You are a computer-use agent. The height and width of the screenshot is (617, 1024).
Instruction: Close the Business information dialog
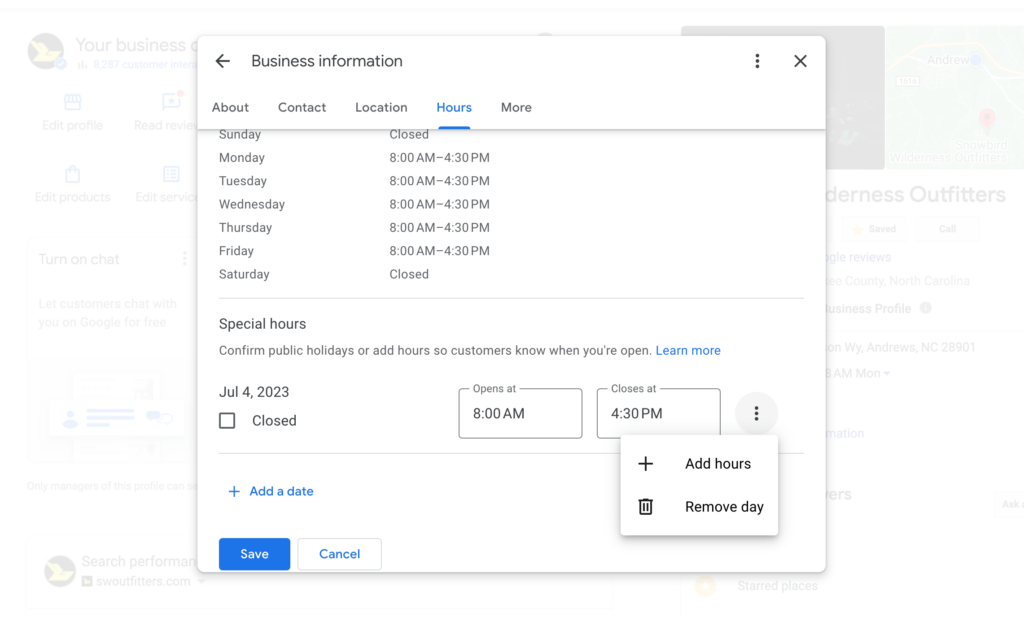800,61
